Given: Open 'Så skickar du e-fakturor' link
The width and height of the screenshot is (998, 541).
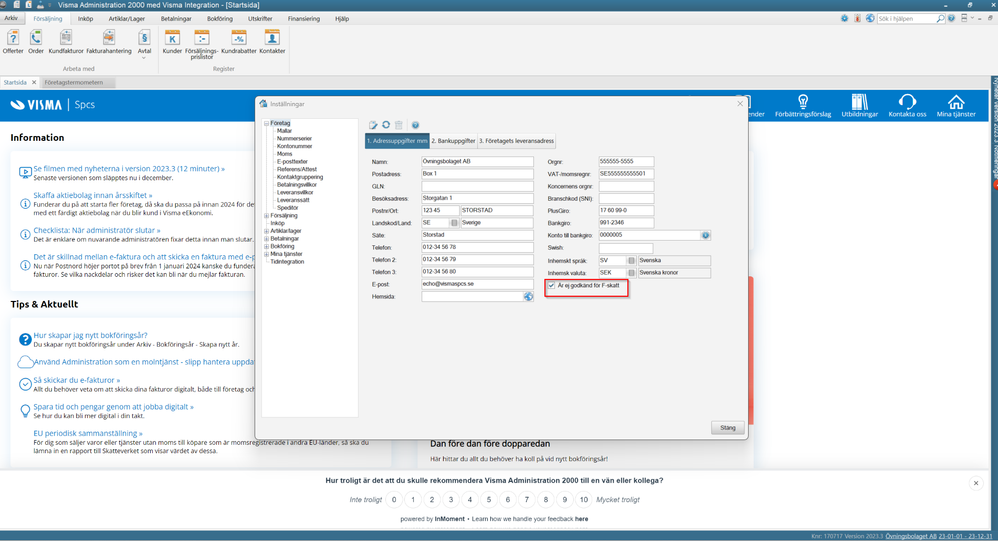Looking at the screenshot, I should 76,380.
